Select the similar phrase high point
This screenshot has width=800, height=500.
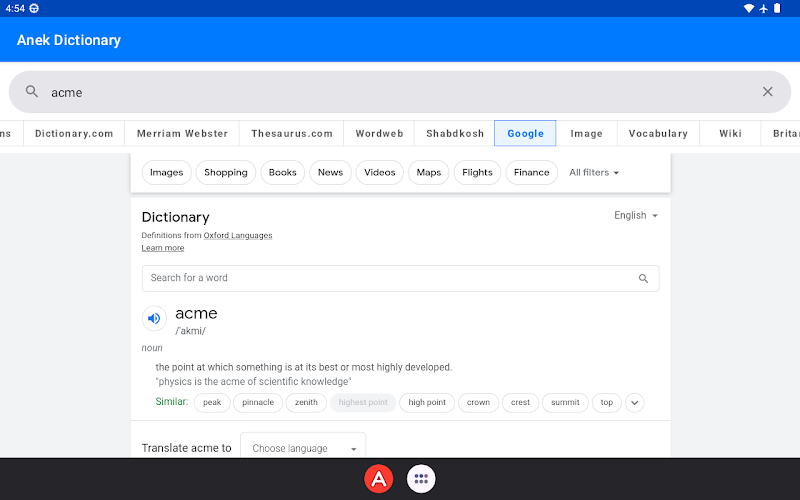point(427,403)
